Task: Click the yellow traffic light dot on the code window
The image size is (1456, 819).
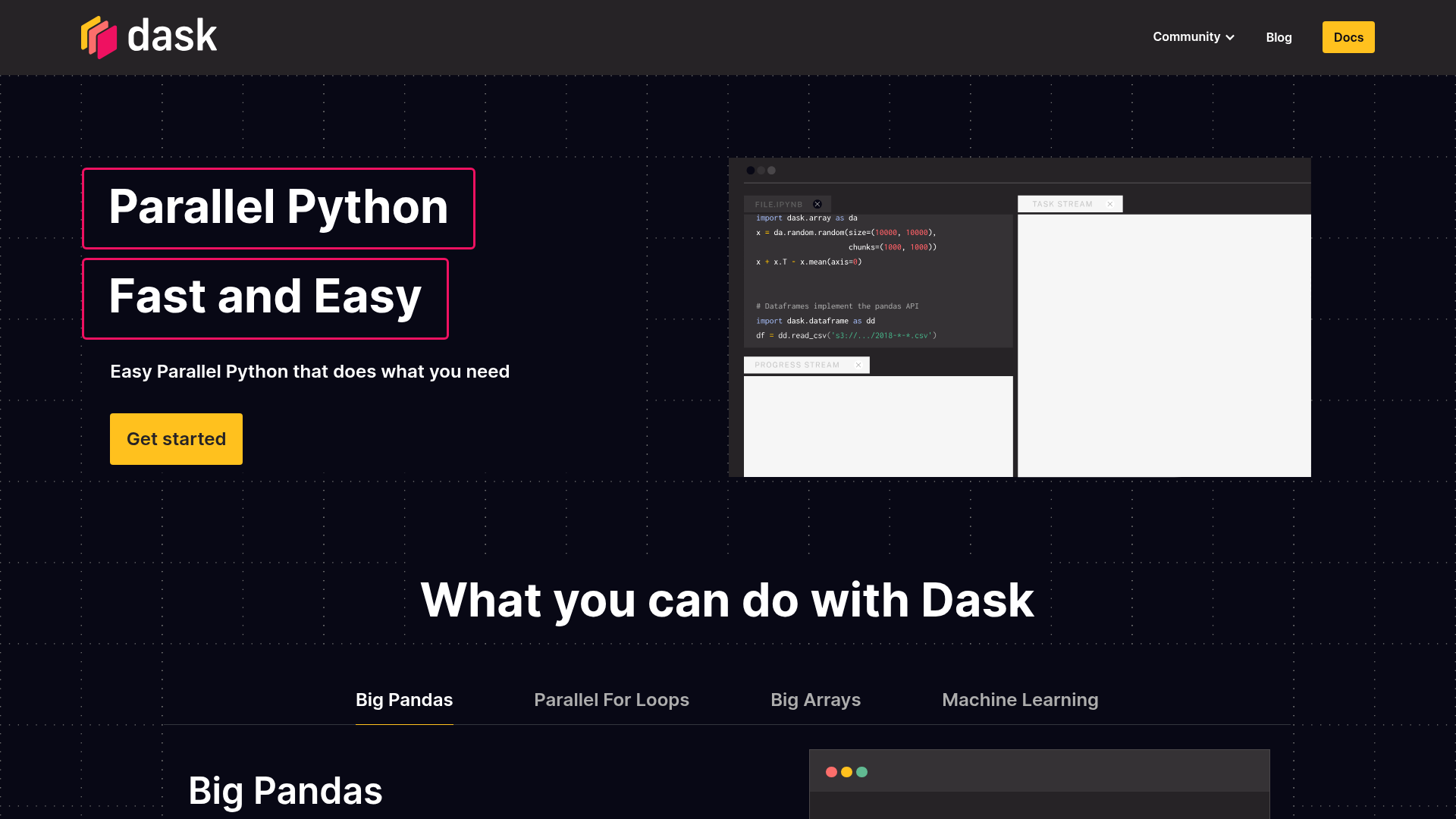Action: [846, 771]
